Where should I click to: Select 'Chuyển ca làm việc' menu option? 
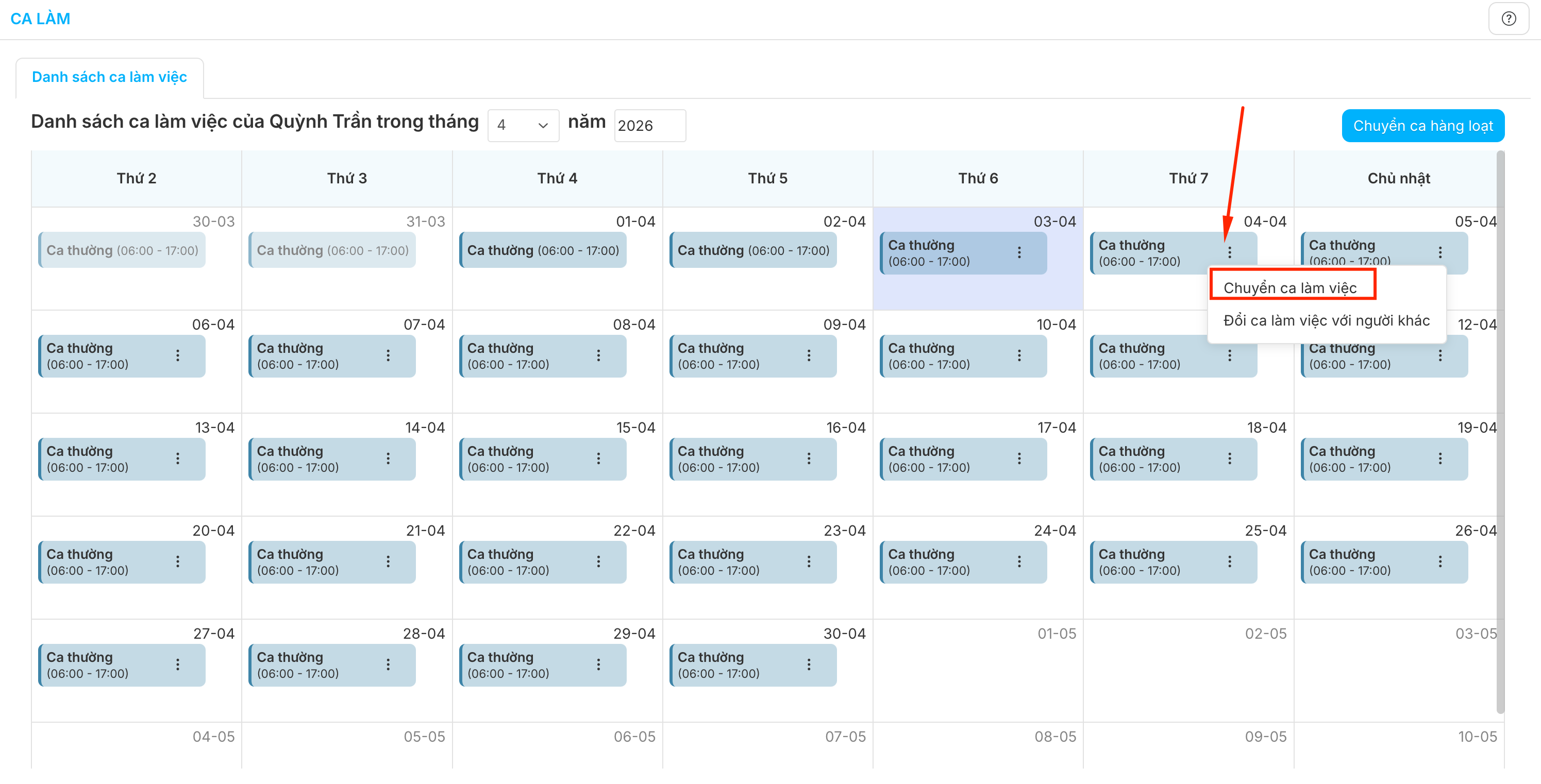(1289, 287)
